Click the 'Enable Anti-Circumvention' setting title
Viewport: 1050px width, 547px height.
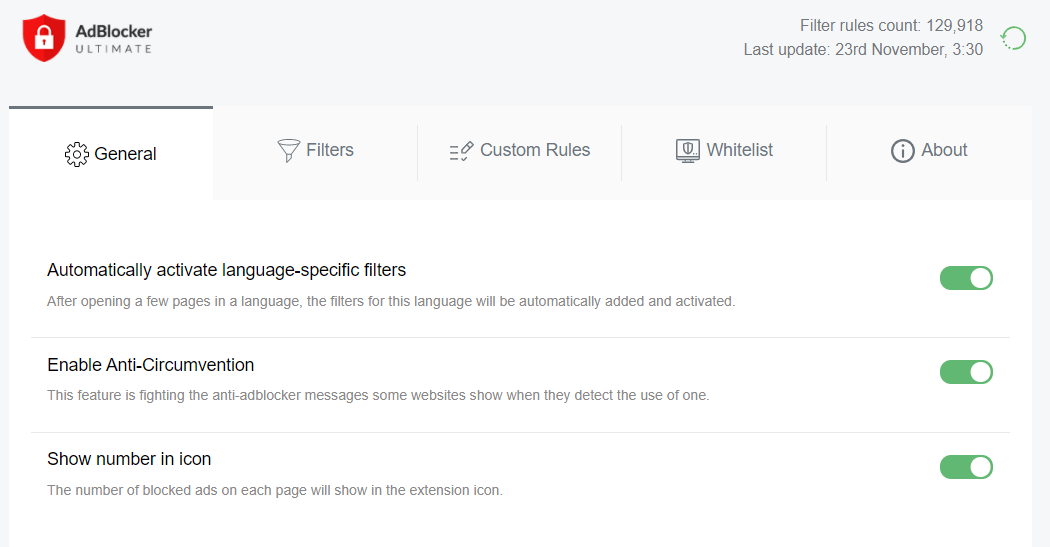coord(151,365)
